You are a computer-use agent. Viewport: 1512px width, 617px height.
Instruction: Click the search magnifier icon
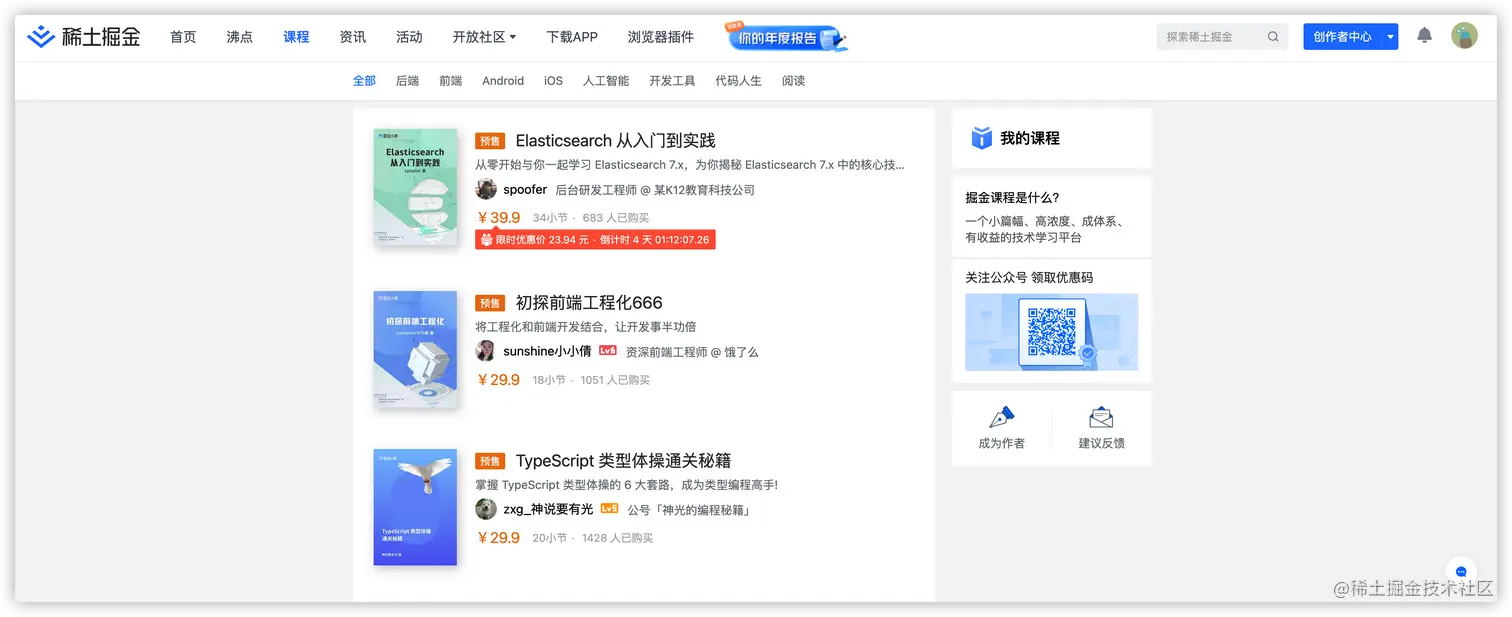(1273, 37)
